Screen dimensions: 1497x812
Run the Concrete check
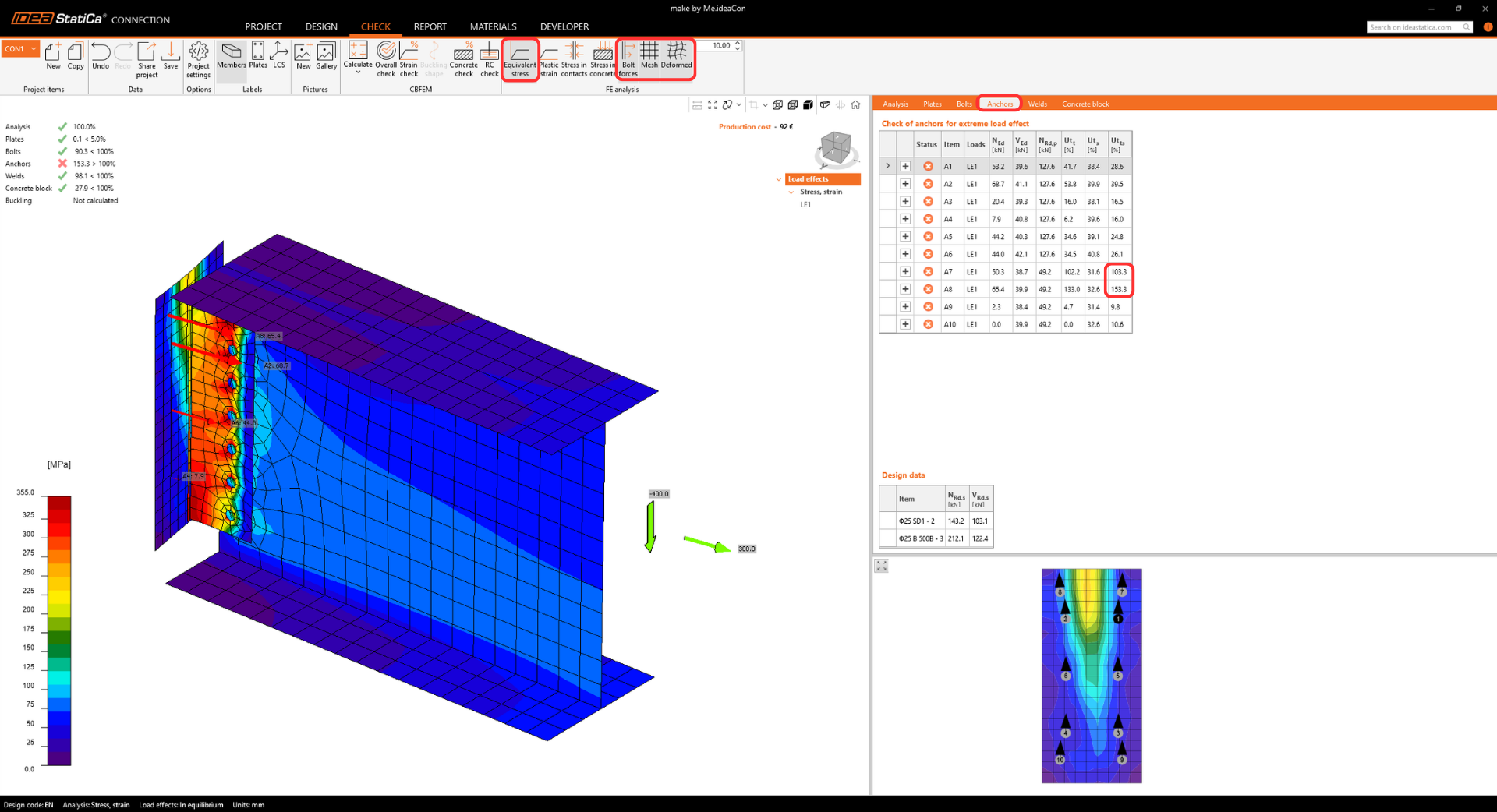click(464, 60)
